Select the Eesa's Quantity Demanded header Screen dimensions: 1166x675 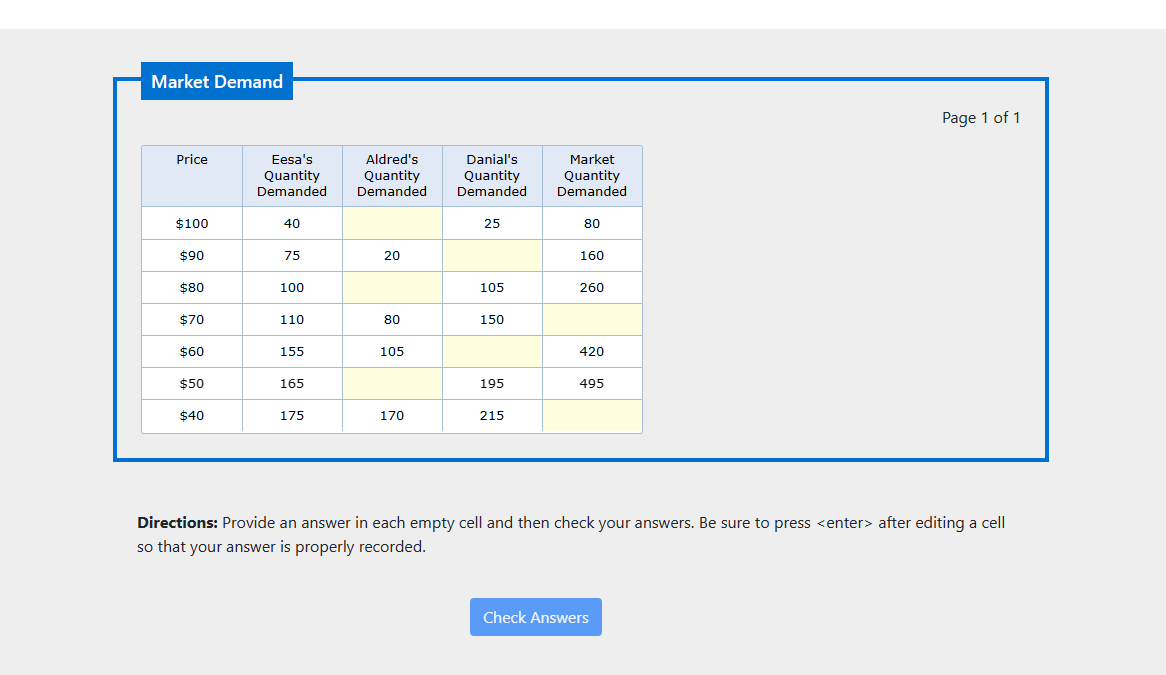pos(291,175)
